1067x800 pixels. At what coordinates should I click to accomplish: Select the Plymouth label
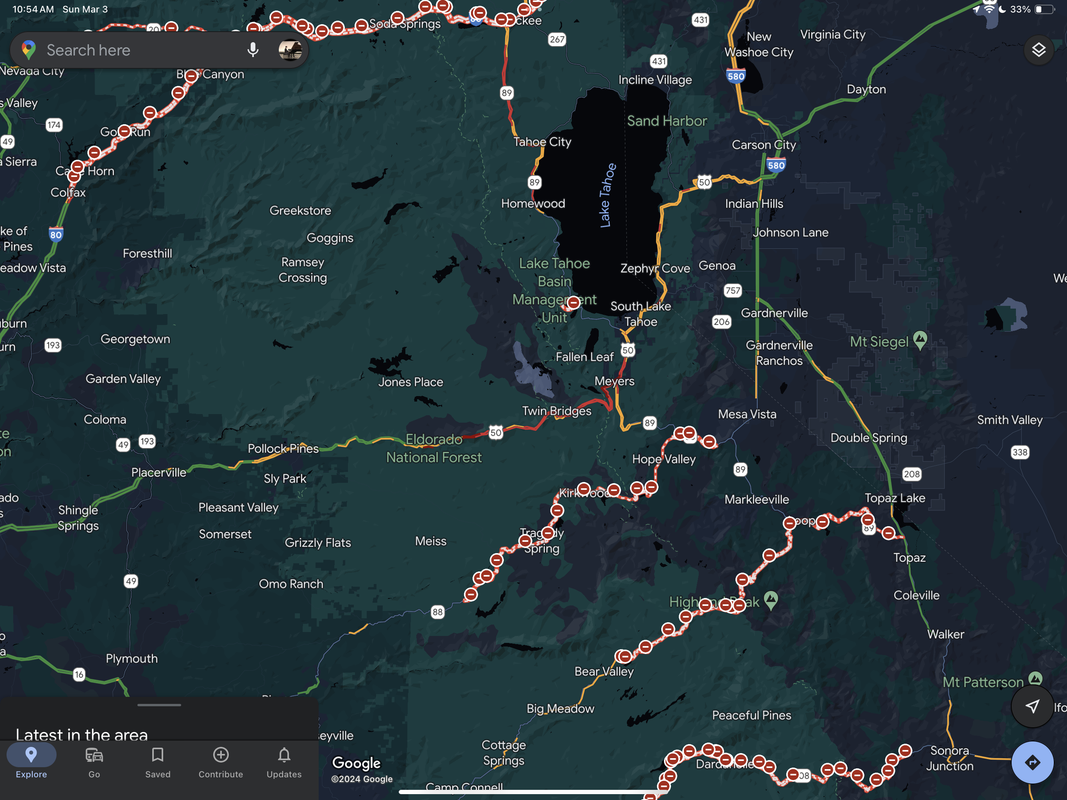[131, 659]
